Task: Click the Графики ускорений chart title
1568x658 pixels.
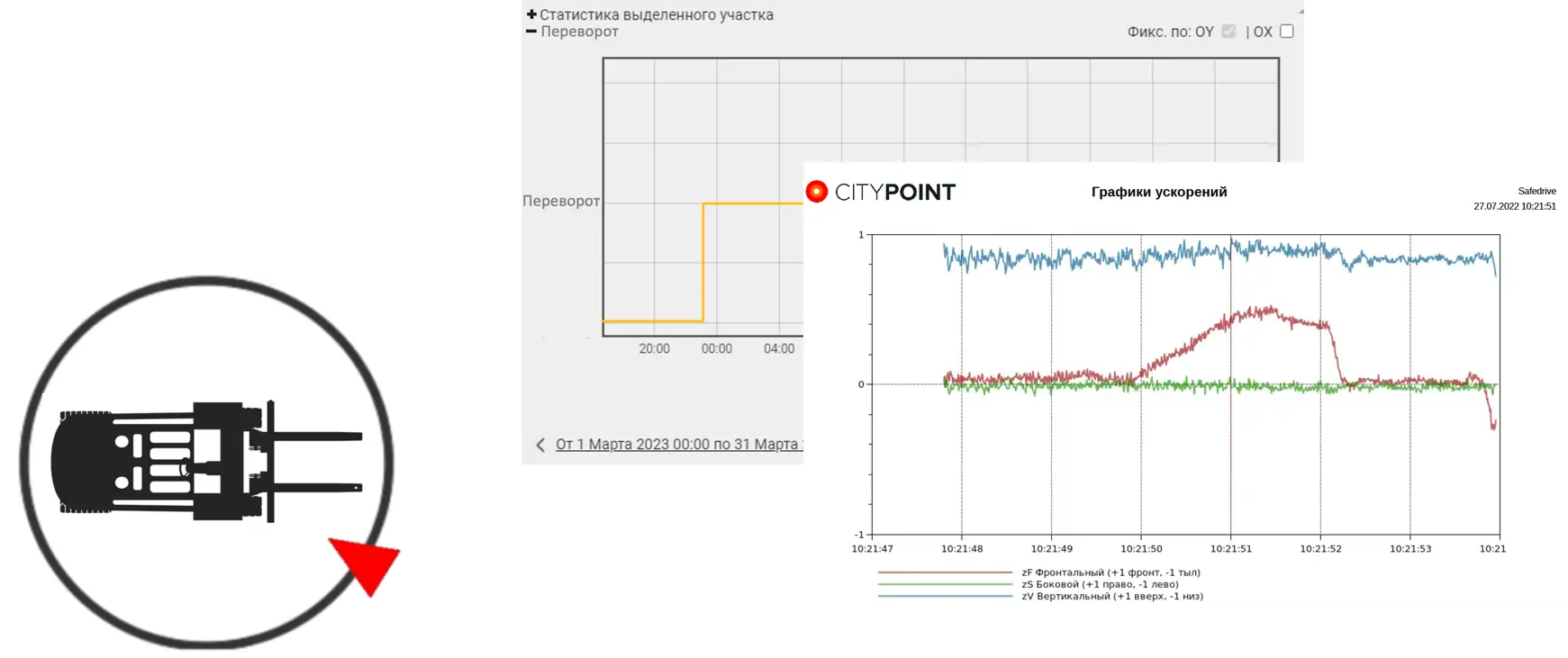Action: pyautogui.click(x=1158, y=192)
